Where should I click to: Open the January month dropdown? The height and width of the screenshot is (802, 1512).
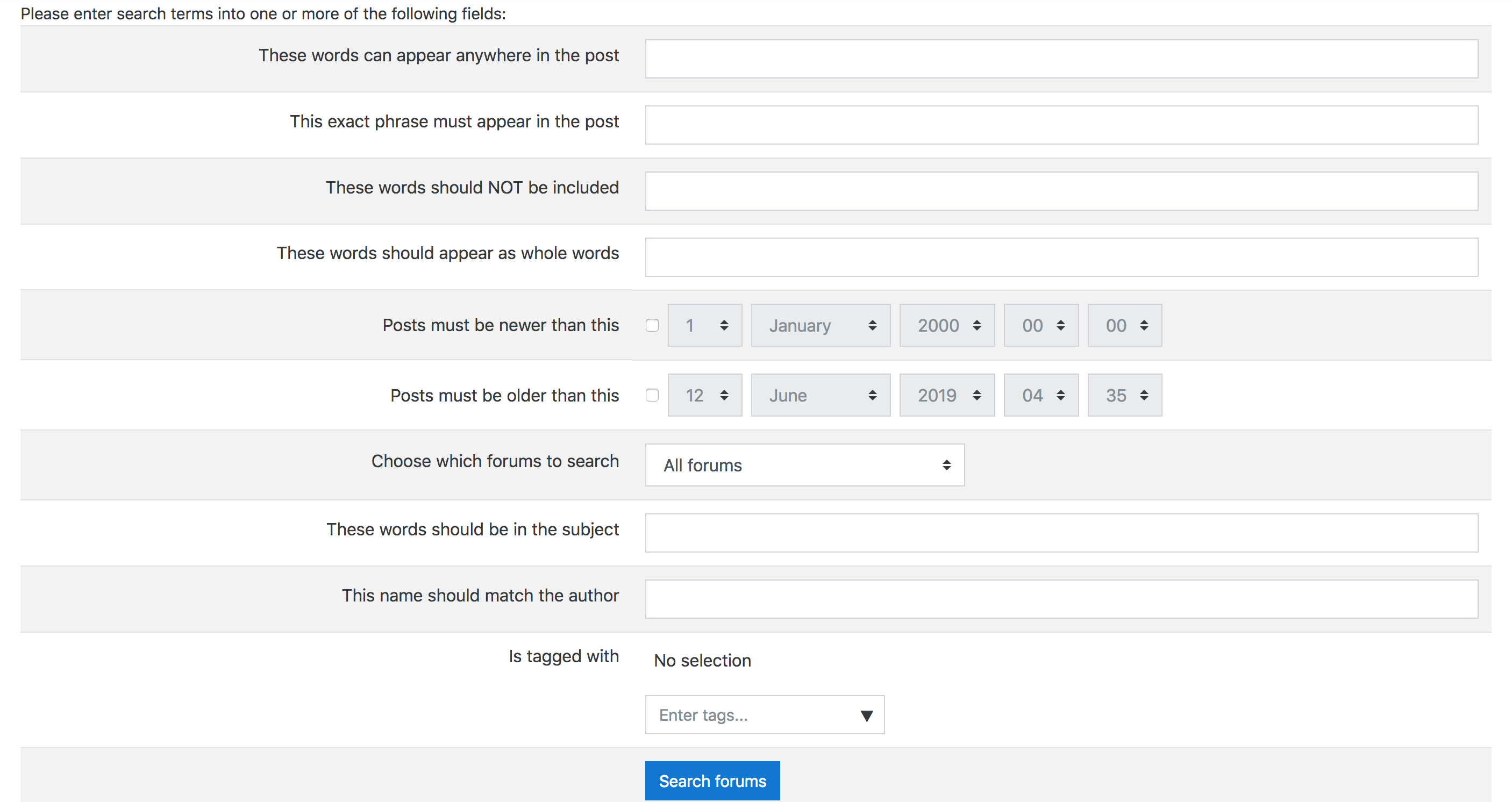pos(821,325)
